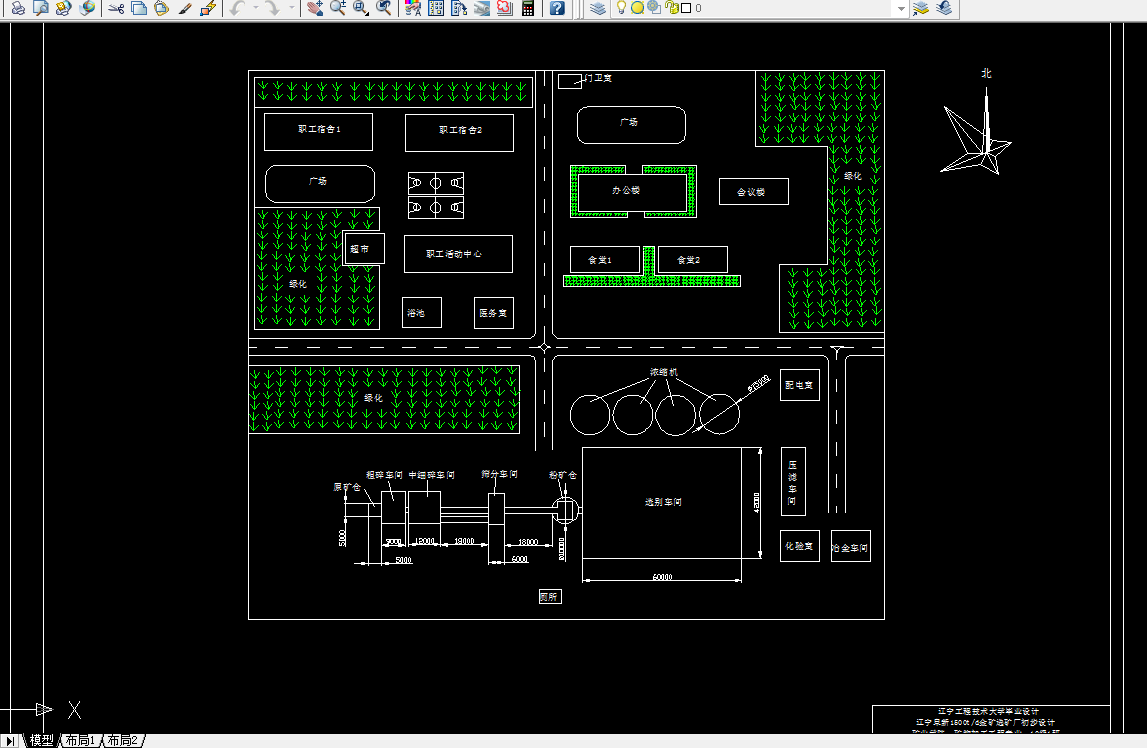Open the Block Editor lightning icon
Viewport: 1147px width, 748px height.
pos(208,8)
